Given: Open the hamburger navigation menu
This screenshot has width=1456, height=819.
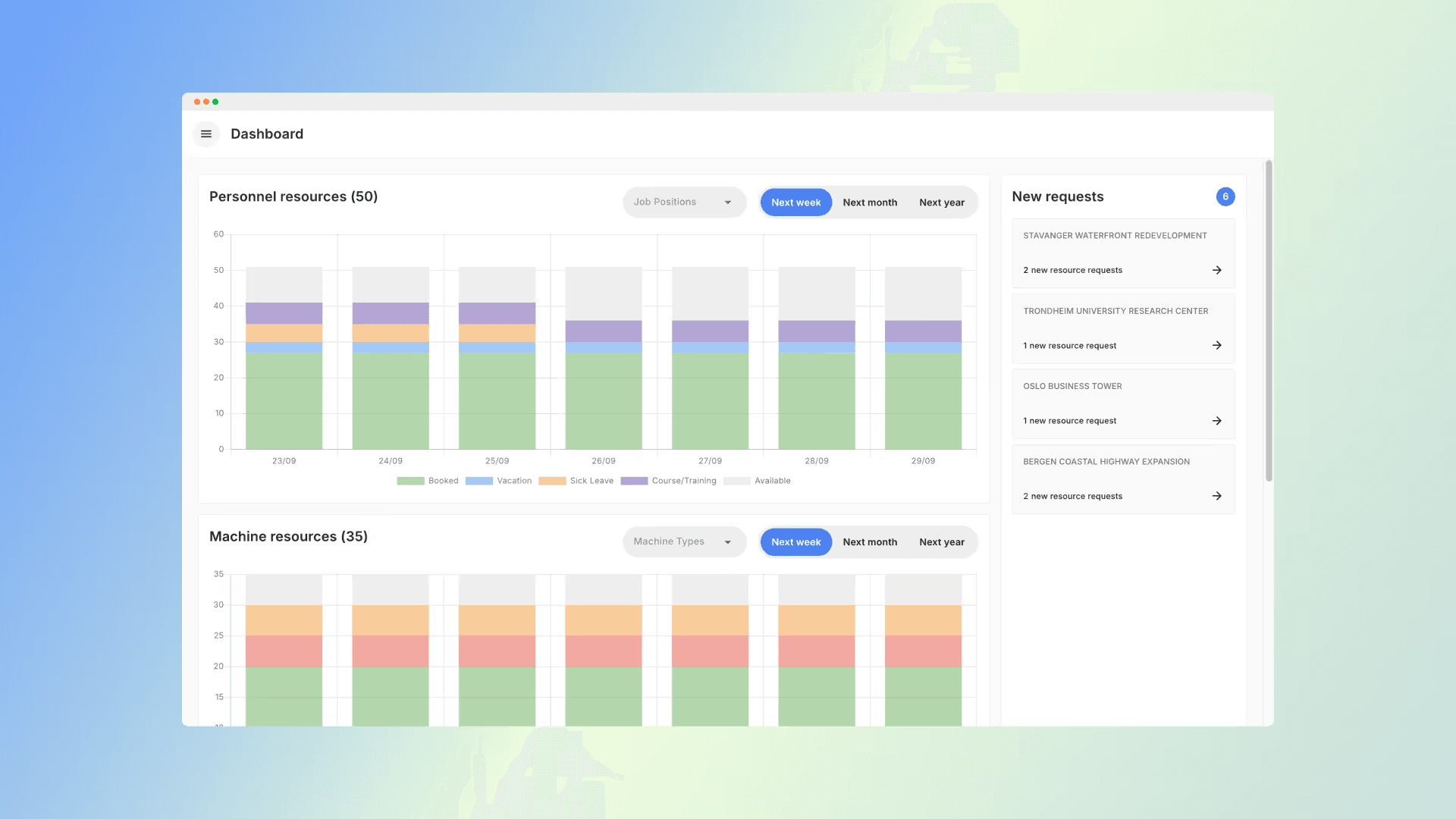Looking at the screenshot, I should pos(206,134).
